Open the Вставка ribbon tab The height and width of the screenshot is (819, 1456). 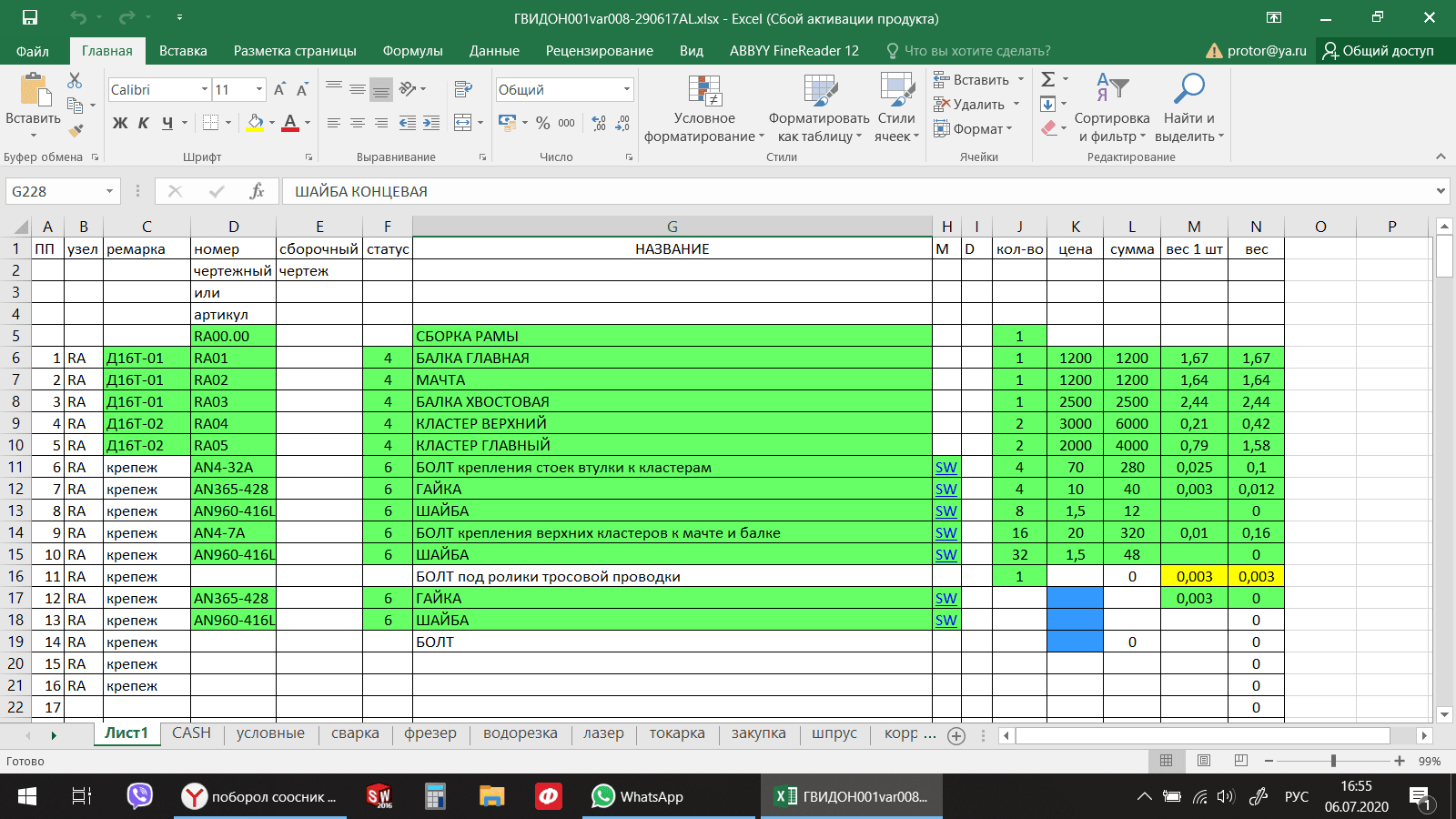point(183,51)
